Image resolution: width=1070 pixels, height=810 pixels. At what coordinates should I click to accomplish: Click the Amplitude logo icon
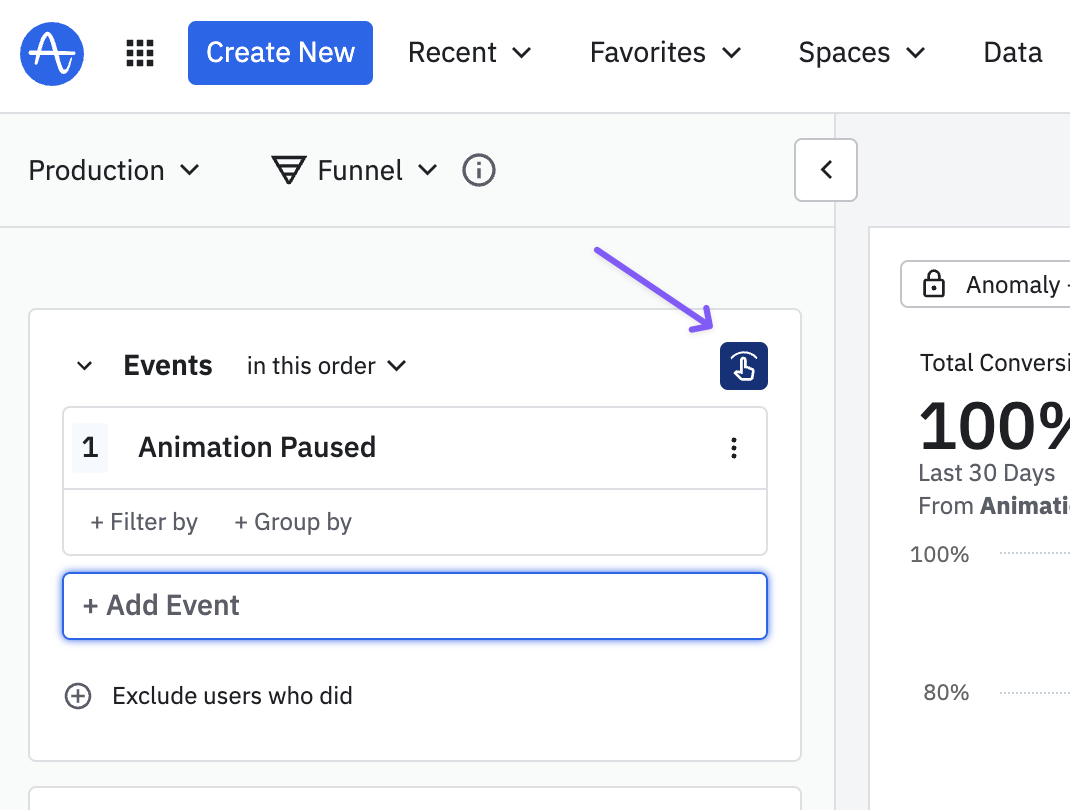click(x=51, y=52)
